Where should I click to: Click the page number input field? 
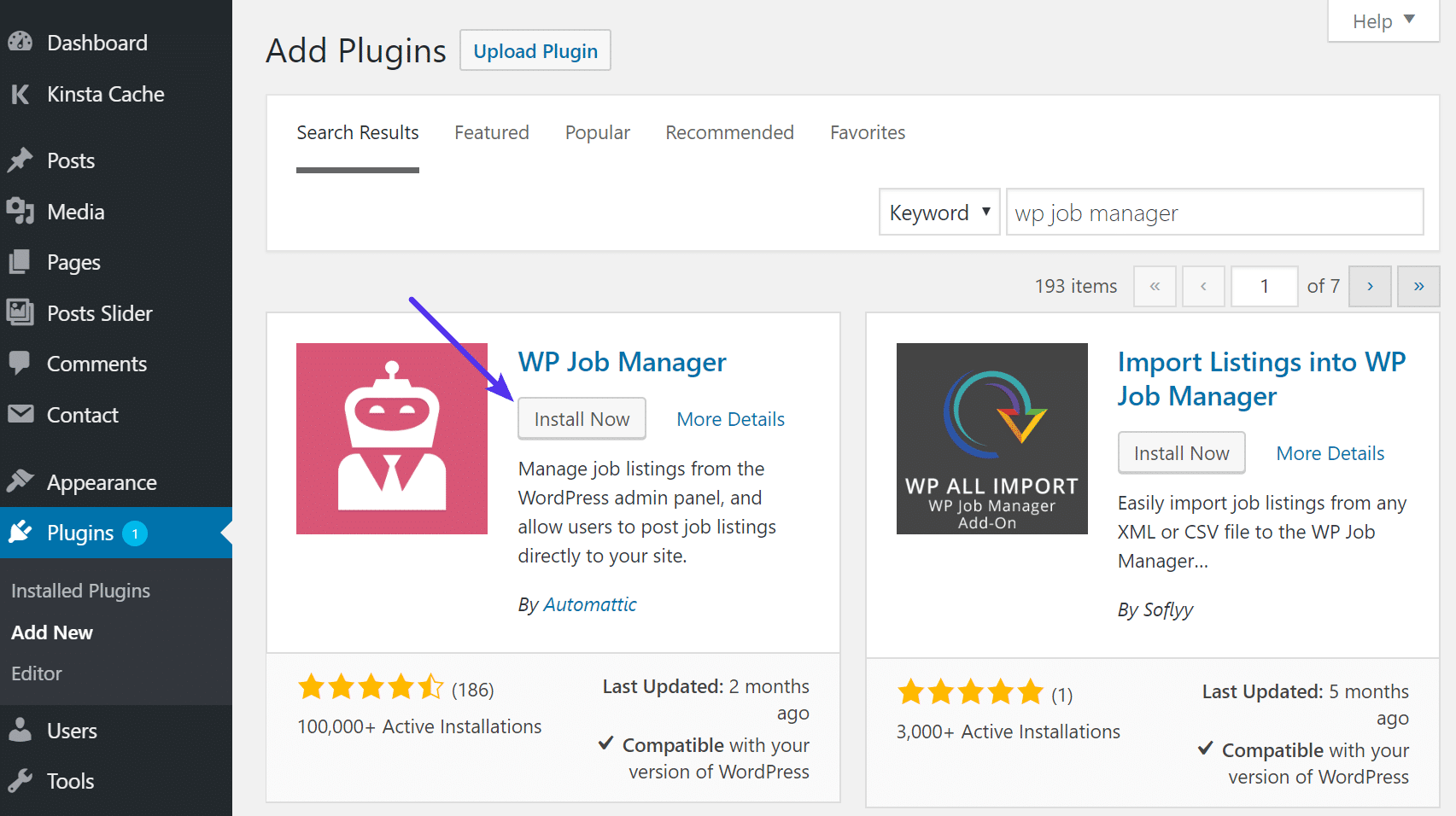click(1264, 286)
